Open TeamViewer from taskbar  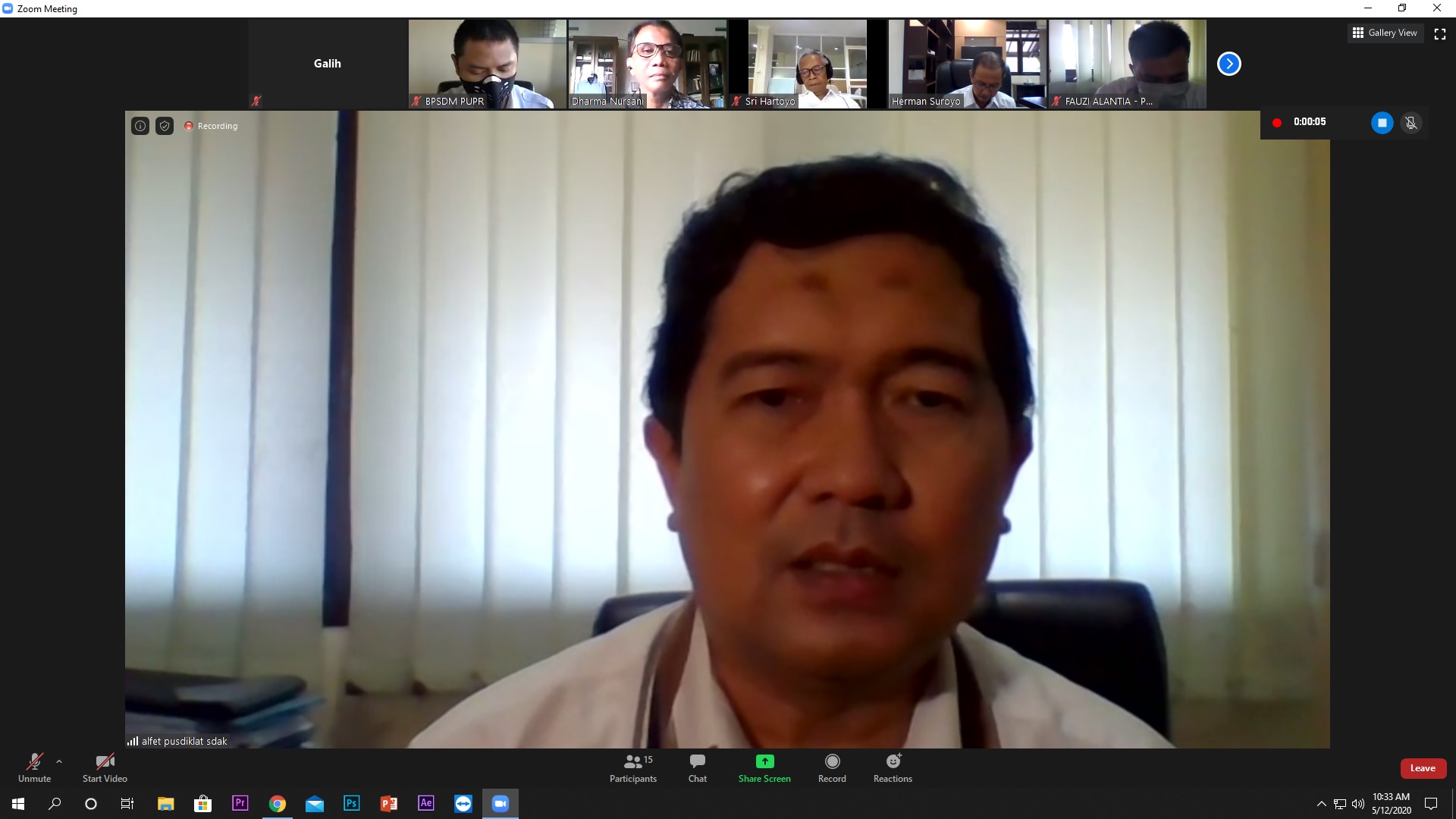[463, 803]
